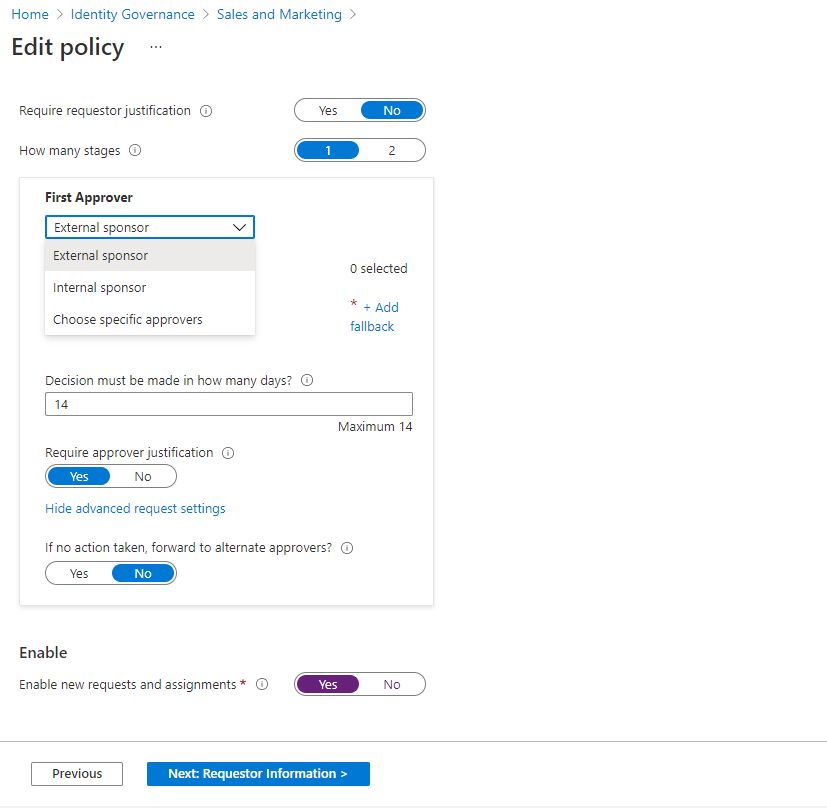Click Next: Requestor Information button
827x808 pixels.
[258, 774]
